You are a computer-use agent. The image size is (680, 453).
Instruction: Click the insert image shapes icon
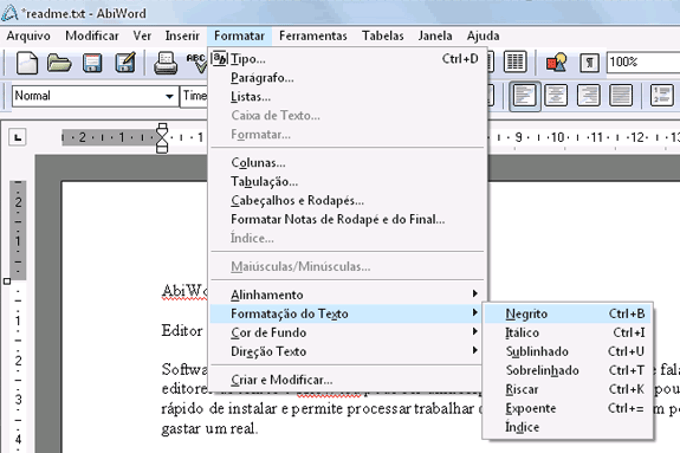pos(556,63)
